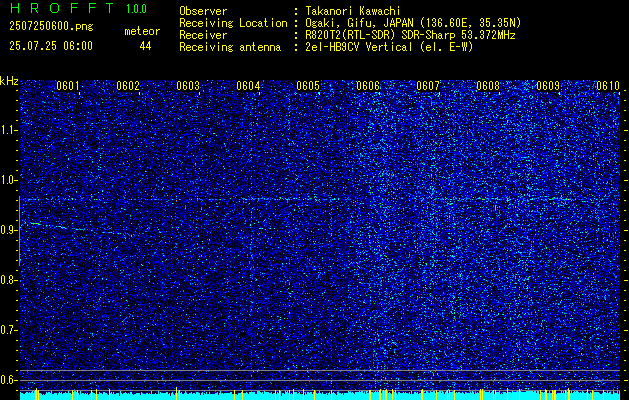Click the R820T2(RTL-SDR) SDR-Sharp receiver text
629x400 pixels.
410,35
